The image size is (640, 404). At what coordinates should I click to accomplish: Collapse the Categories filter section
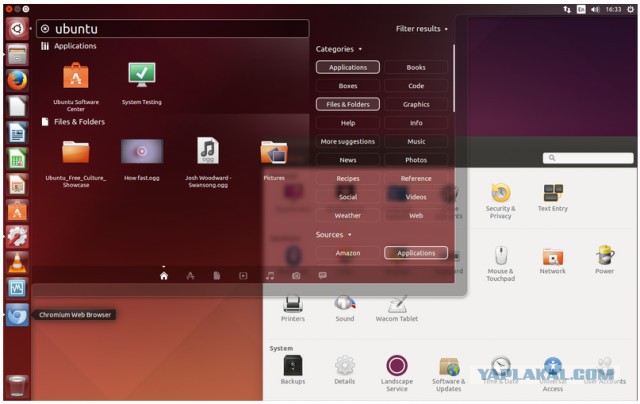(339, 49)
